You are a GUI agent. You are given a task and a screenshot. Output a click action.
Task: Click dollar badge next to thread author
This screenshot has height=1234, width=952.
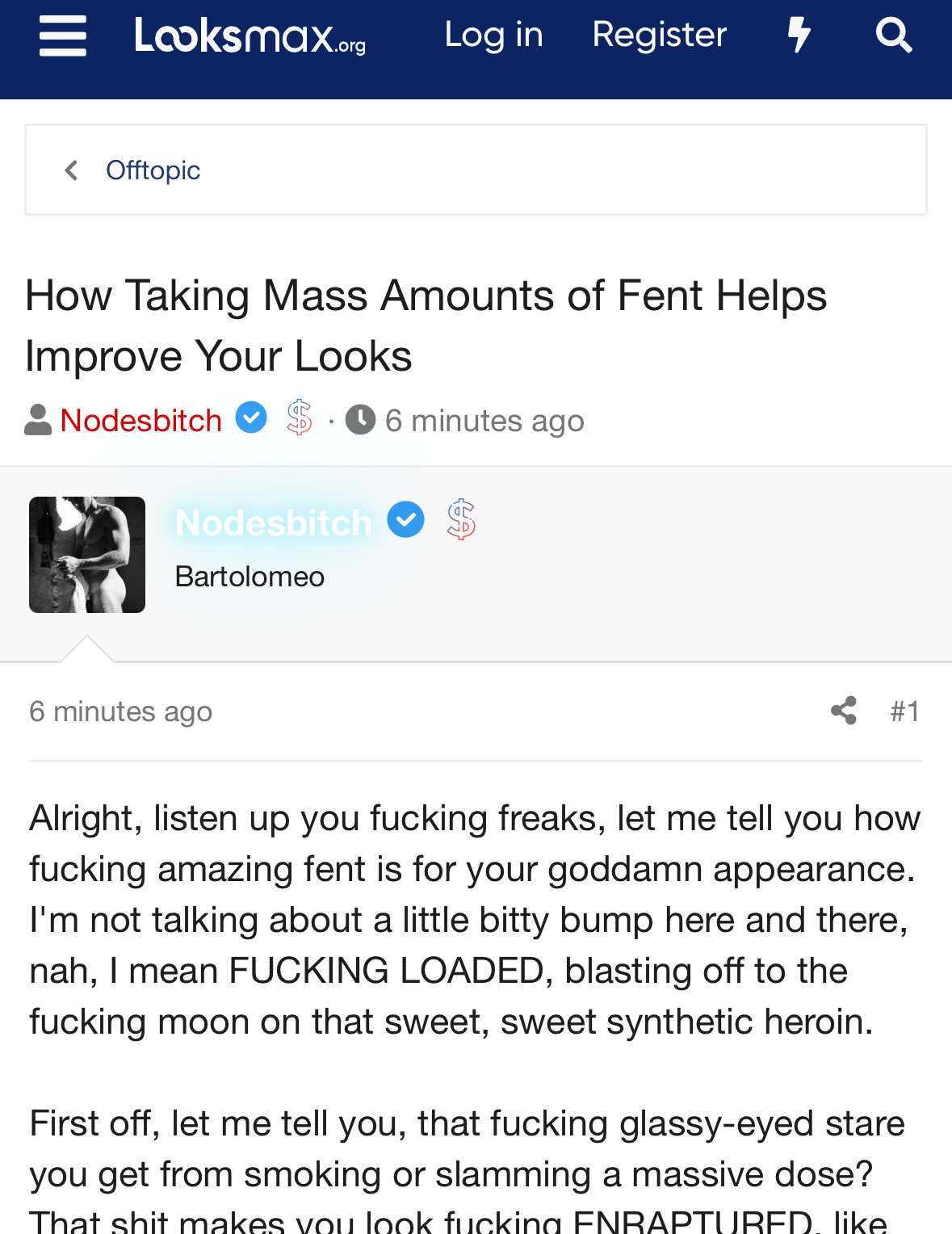(300, 418)
